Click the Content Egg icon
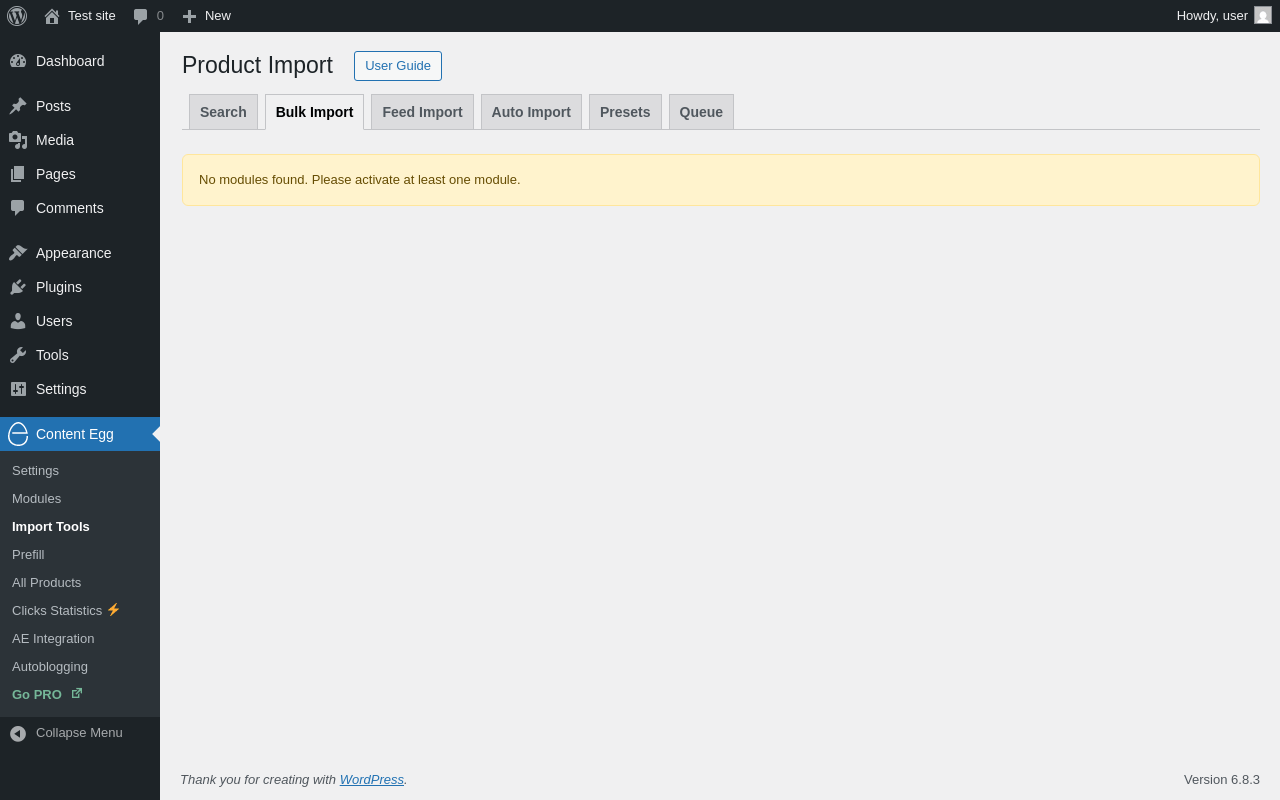The height and width of the screenshot is (800, 1280). coord(18,434)
